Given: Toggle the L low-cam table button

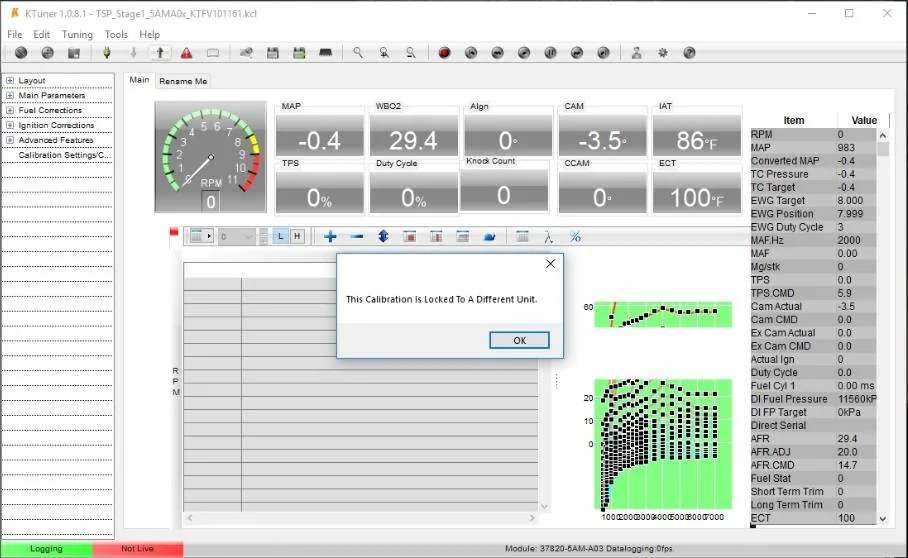Looking at the screenshot, I should [280, 236].
